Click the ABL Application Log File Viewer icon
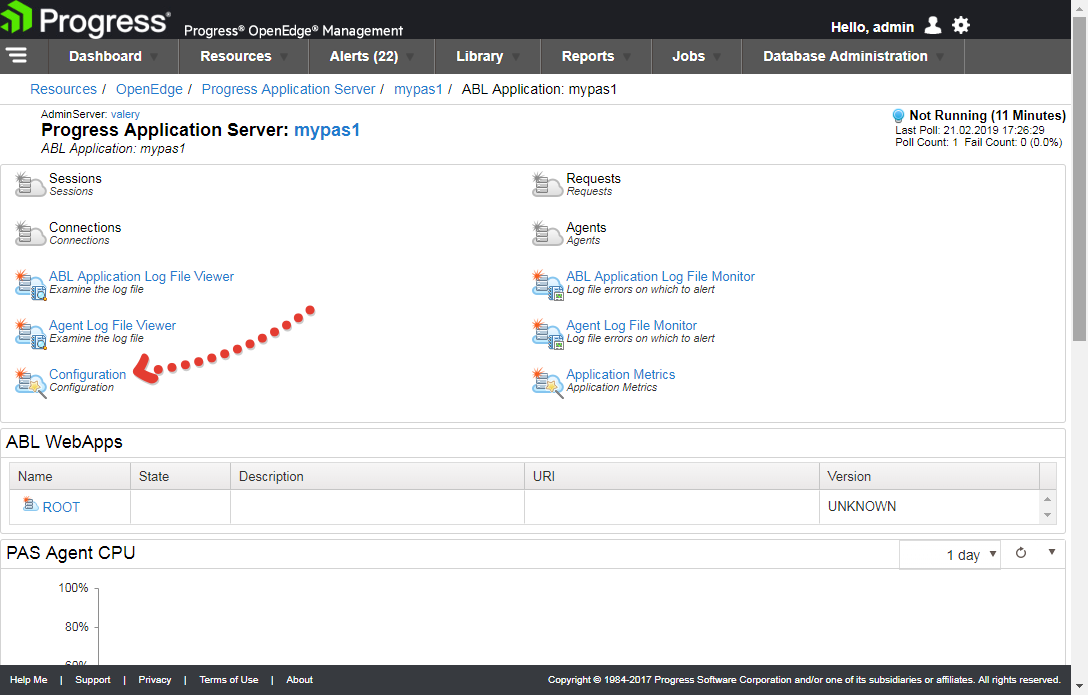The height and width of the screenshot is (695, 1088). 30,283
